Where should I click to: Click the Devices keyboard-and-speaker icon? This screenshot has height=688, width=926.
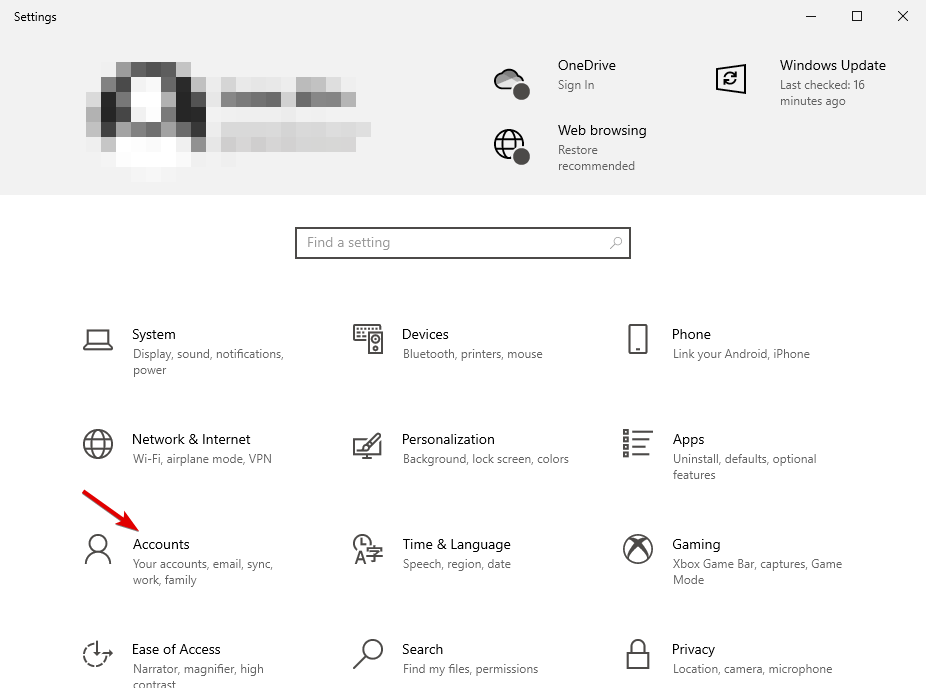(368, 339)
